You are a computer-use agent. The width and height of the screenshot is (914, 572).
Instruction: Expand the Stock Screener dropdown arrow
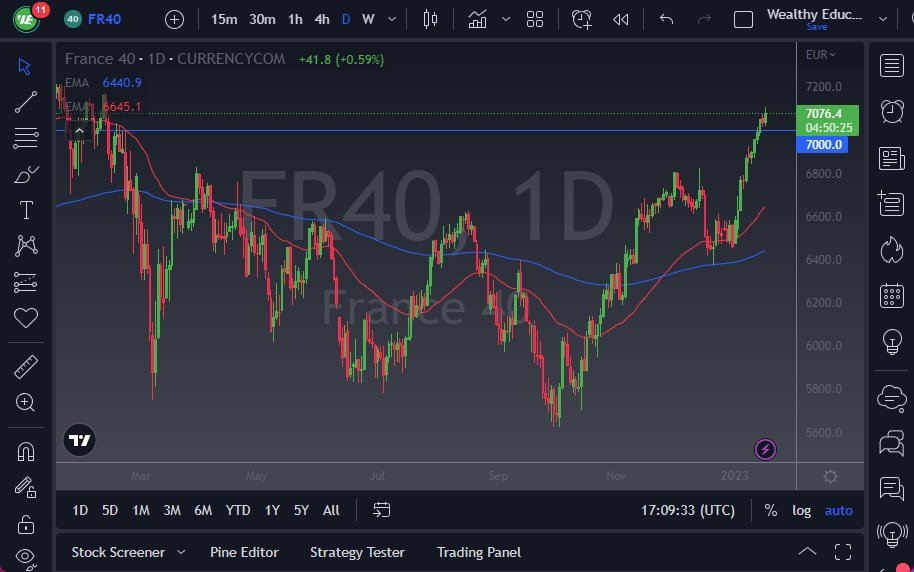pyautogui.click(x=181, y=552)
